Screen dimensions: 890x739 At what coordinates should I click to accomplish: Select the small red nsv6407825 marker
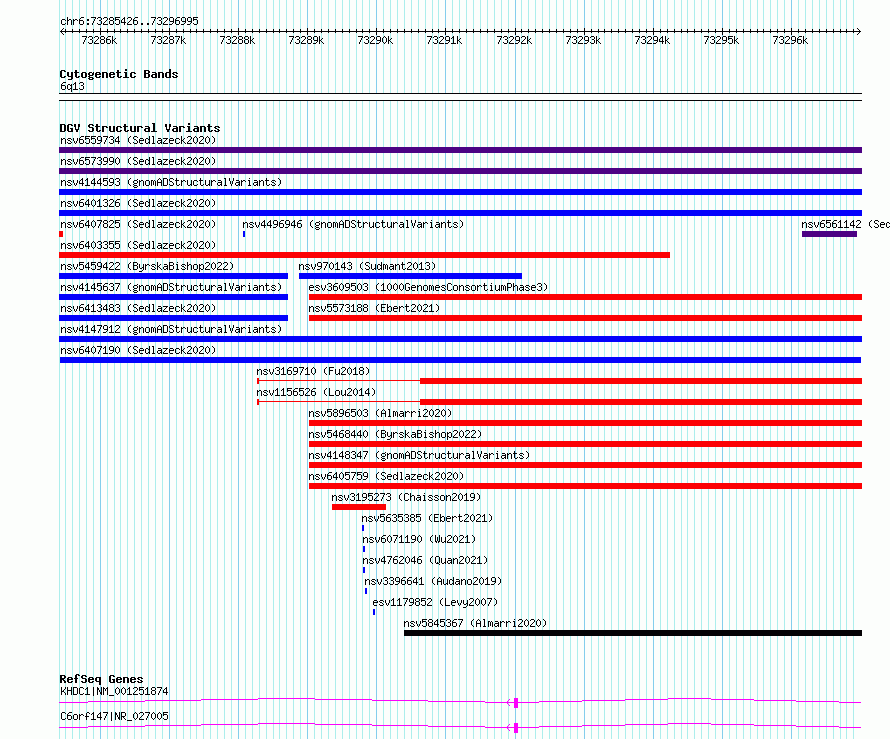pos(61,234)
